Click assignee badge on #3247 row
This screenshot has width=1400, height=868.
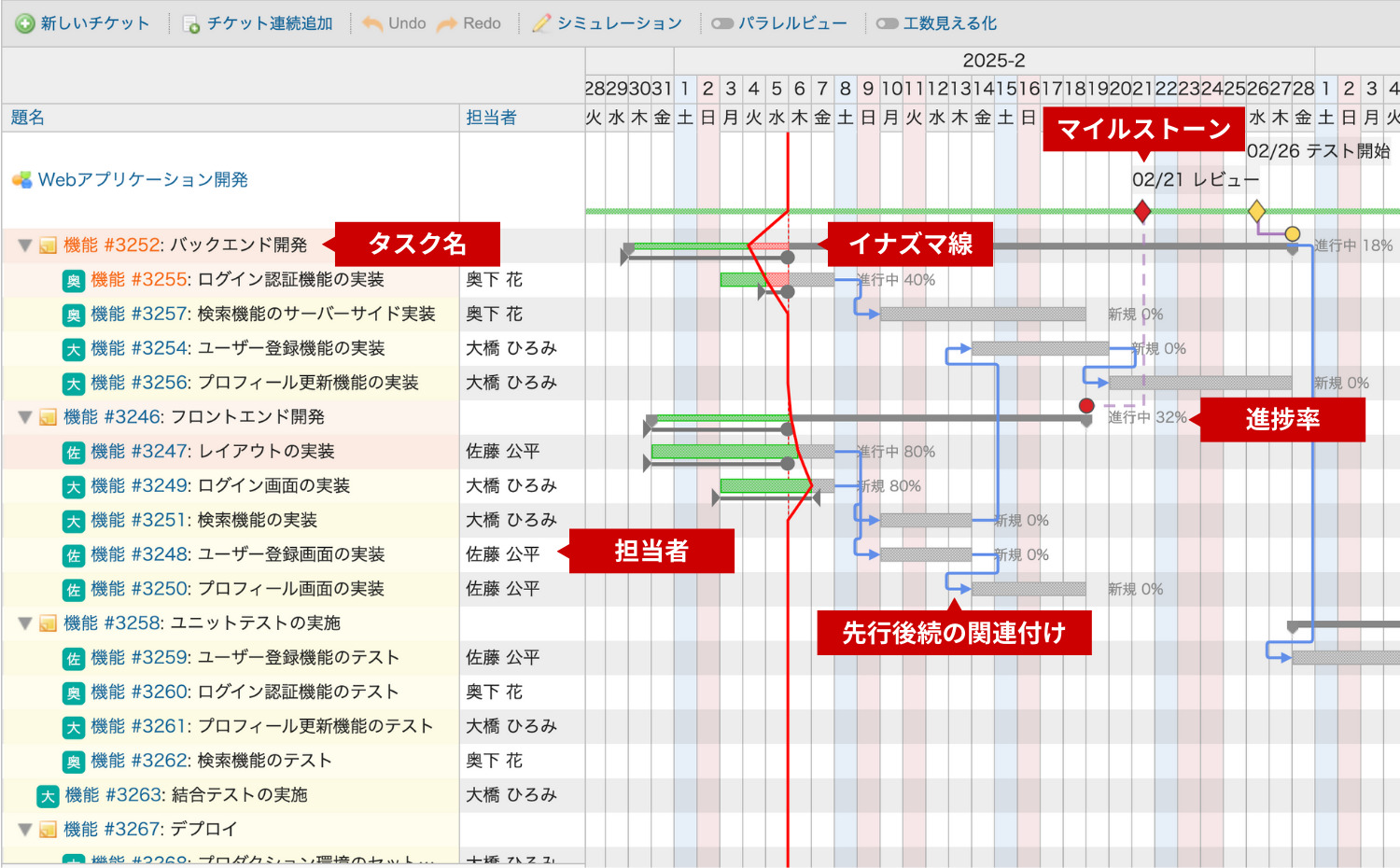[x=74, y=453]
